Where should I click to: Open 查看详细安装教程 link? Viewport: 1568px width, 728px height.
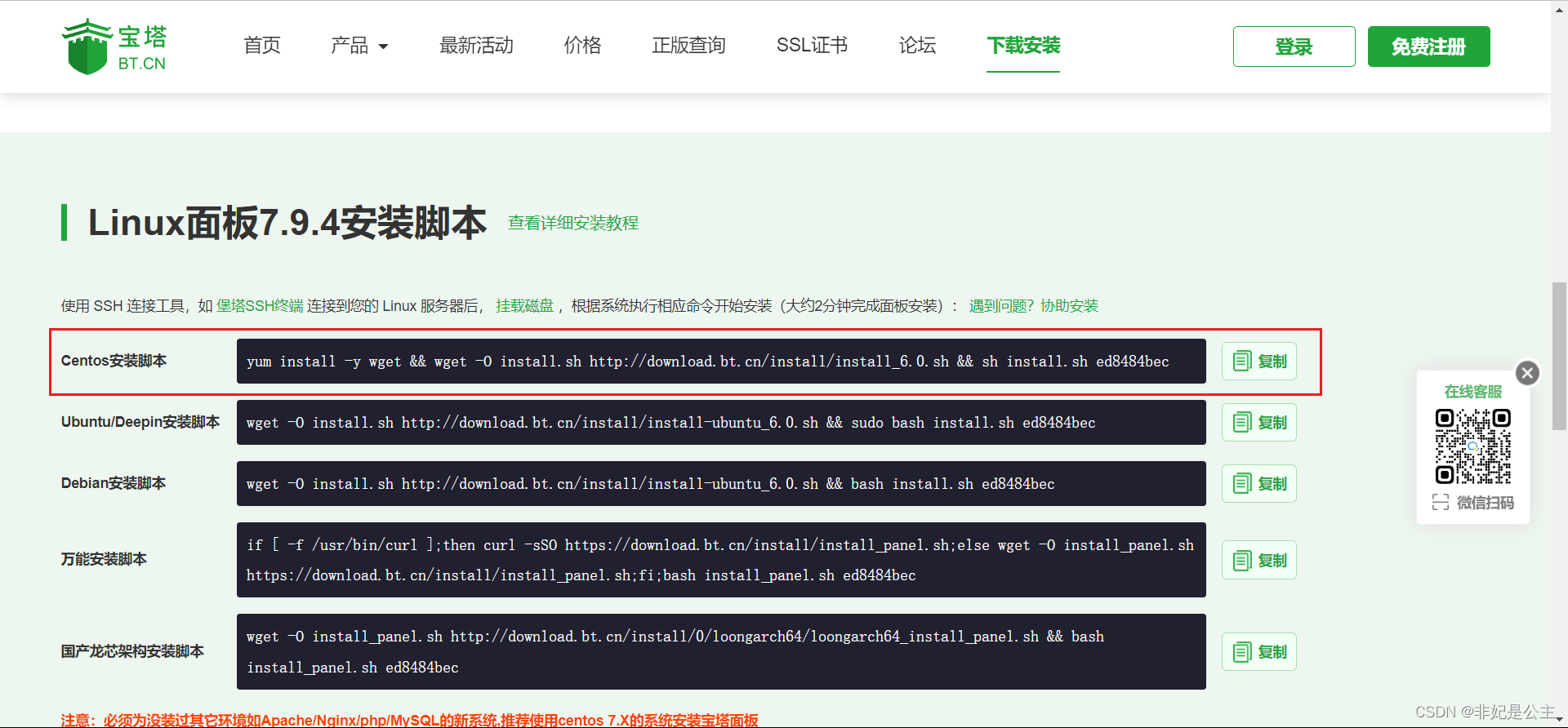[x=573, y=223]
